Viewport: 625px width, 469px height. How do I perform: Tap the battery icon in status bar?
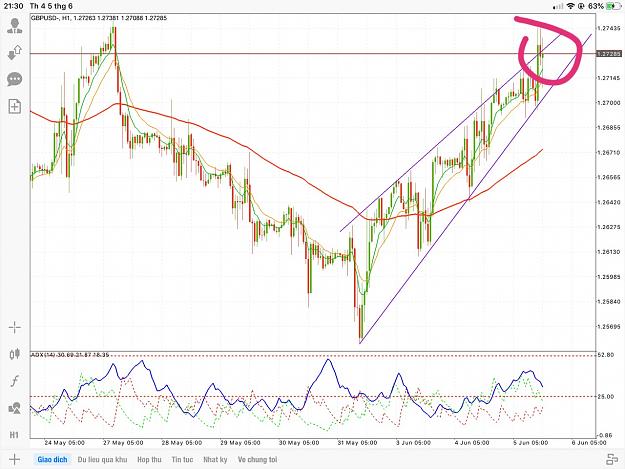pos(611,6)
